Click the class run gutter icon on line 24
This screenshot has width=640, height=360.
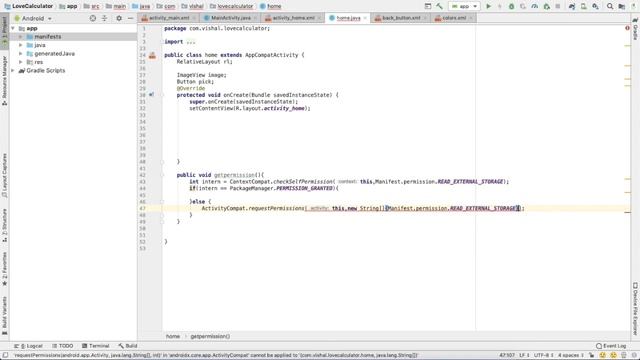[152, 56]
